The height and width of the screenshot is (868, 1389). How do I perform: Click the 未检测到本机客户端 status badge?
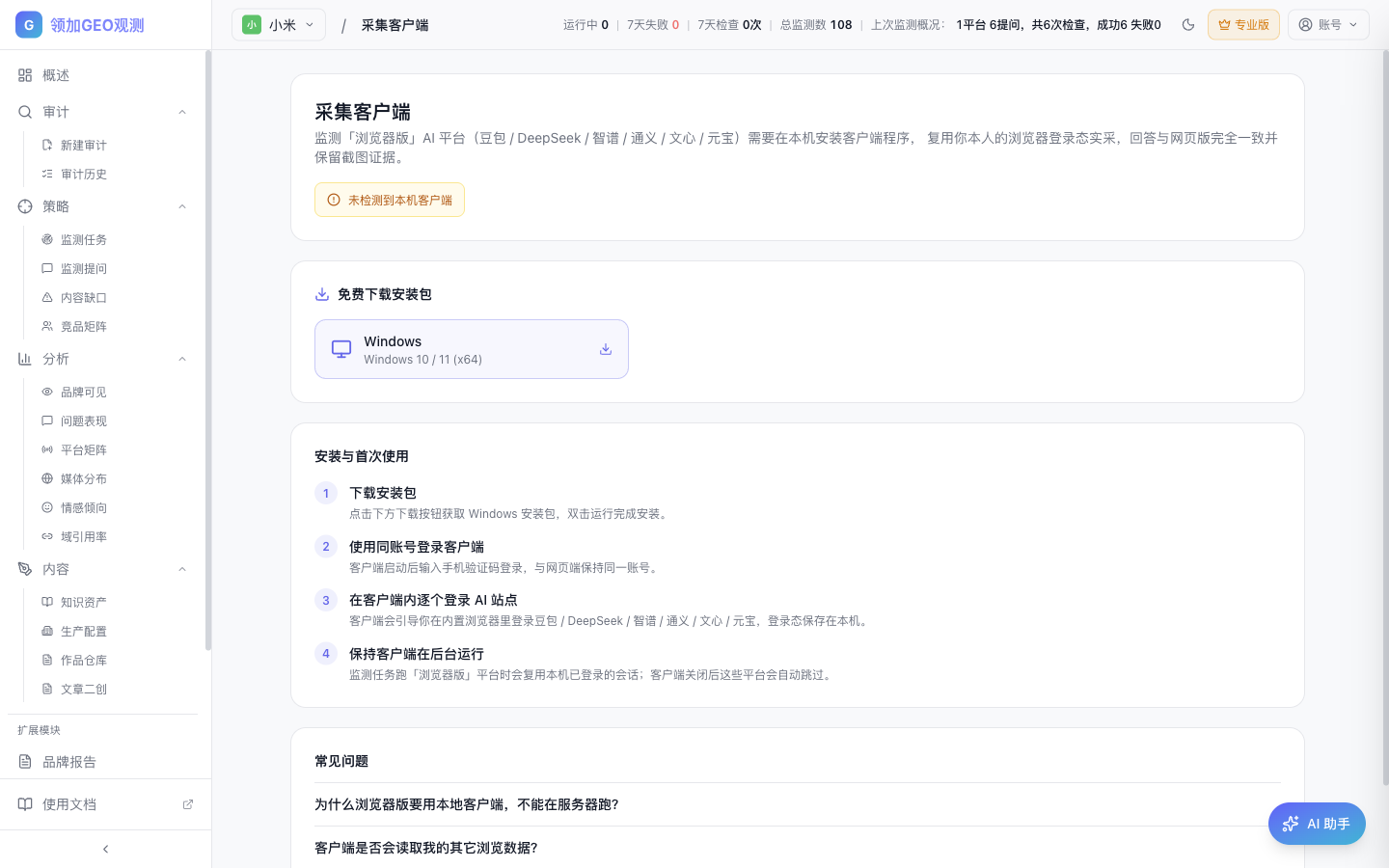[390, 200]
